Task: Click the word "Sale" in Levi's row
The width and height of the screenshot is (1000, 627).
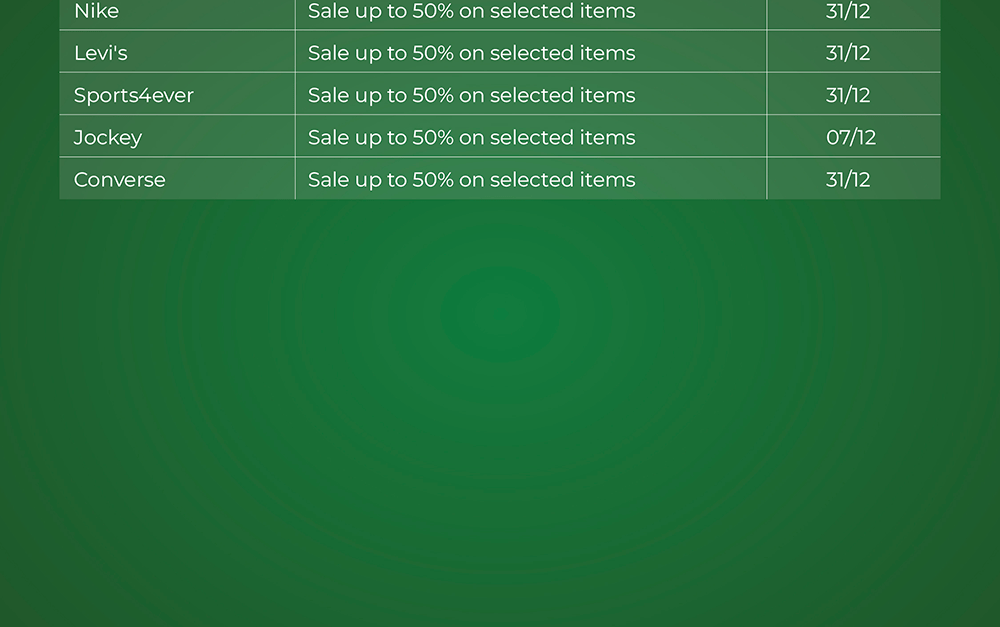Action: pos(329,53)
